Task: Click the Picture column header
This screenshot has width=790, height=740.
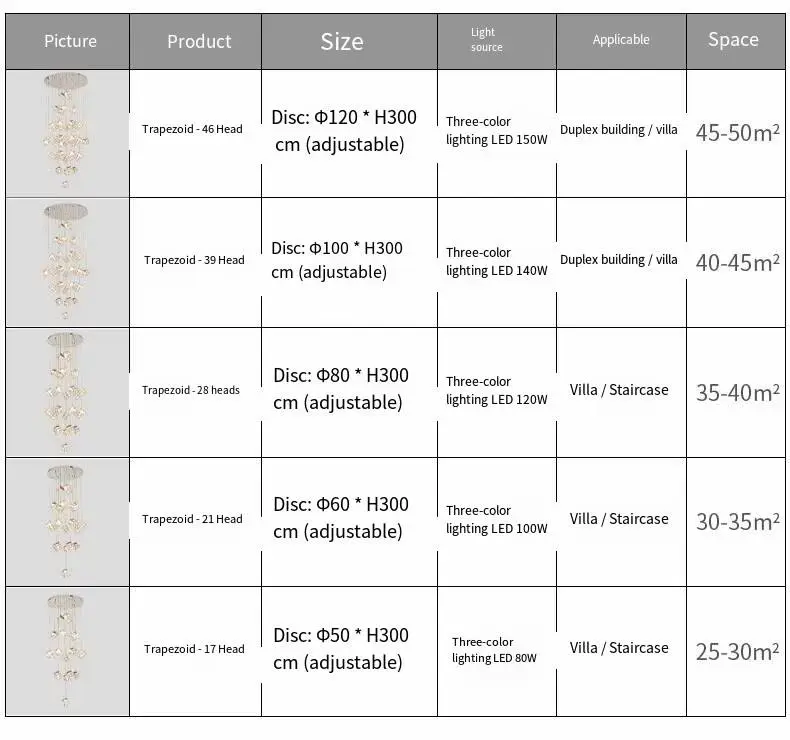Action: click(68, 41)
